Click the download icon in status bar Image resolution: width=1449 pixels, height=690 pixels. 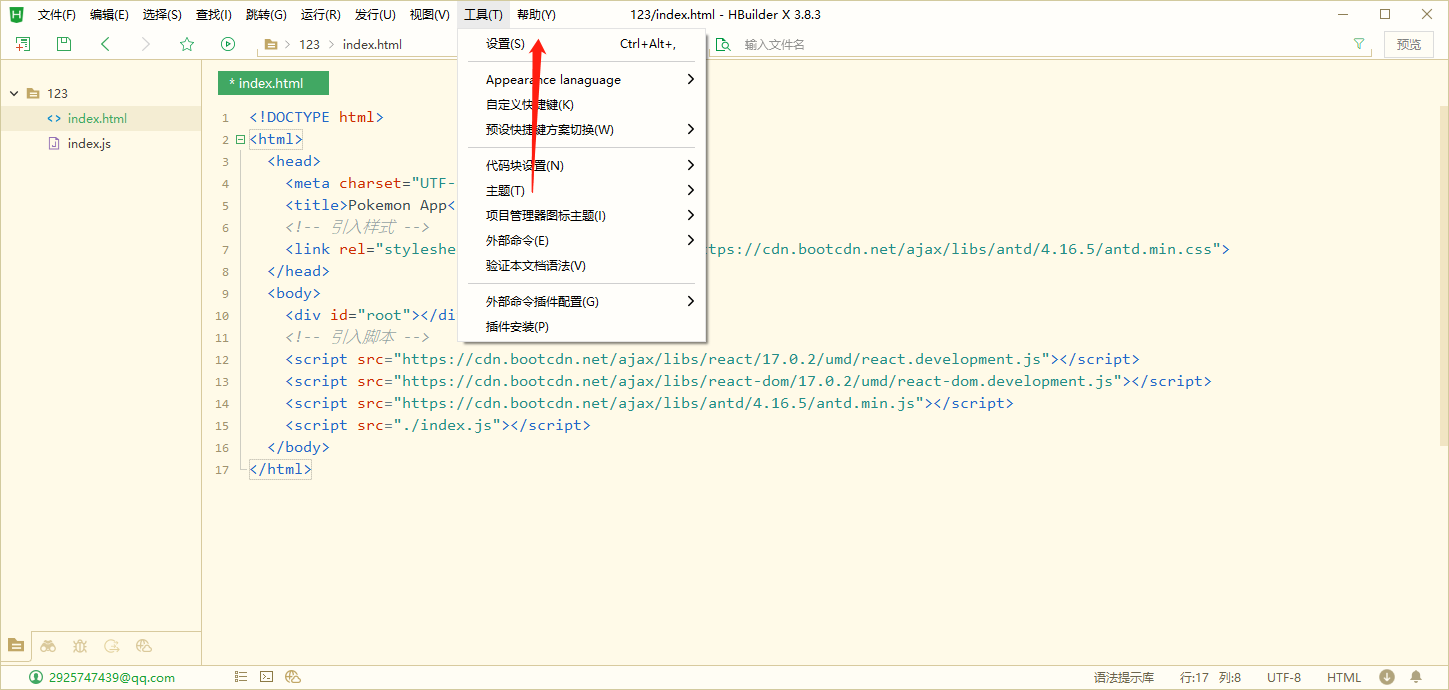click(x=1387, y=677)
